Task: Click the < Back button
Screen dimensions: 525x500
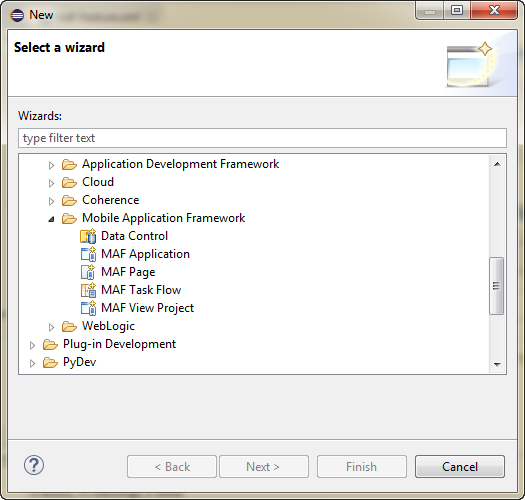Action: point(172,466)
